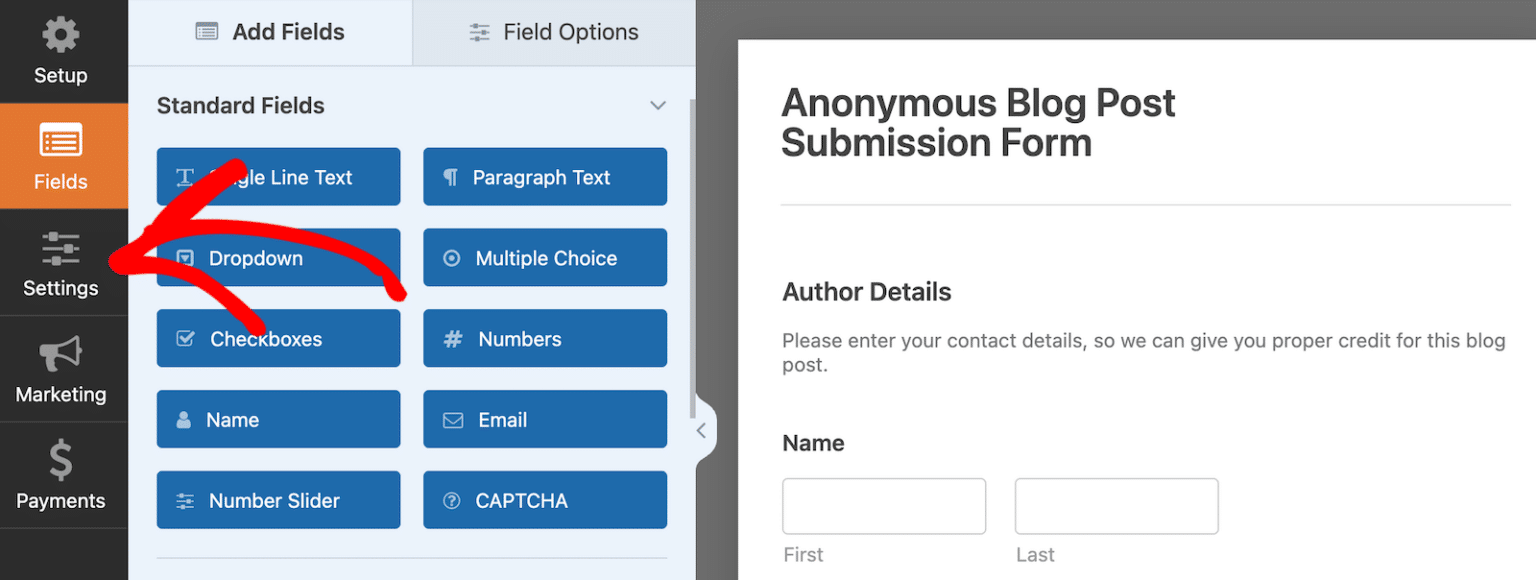
Task: Add a CAPTCHA field
Action: click(545, 501)
